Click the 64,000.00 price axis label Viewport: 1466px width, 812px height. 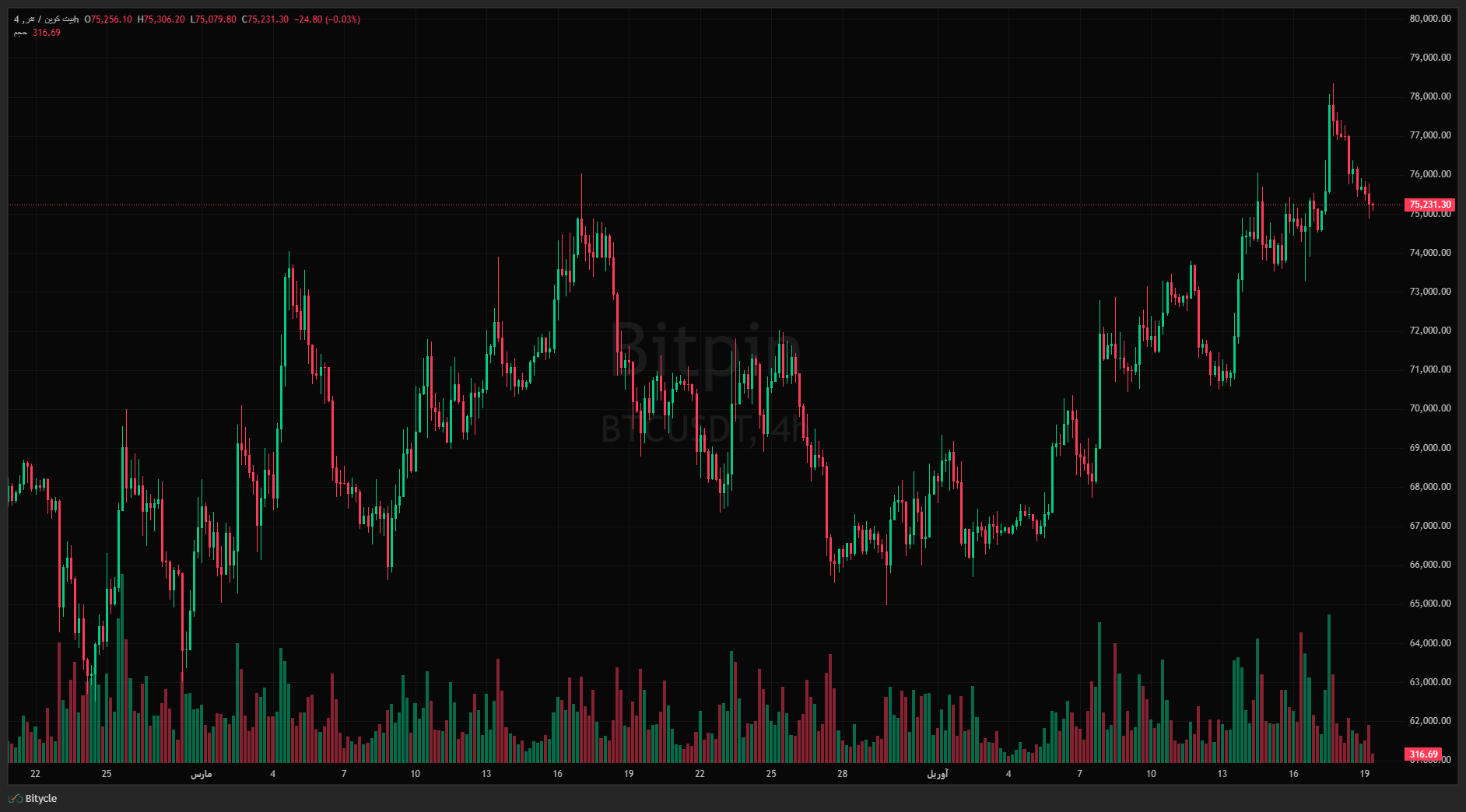pyautogui.click(x=1429, y=643)
